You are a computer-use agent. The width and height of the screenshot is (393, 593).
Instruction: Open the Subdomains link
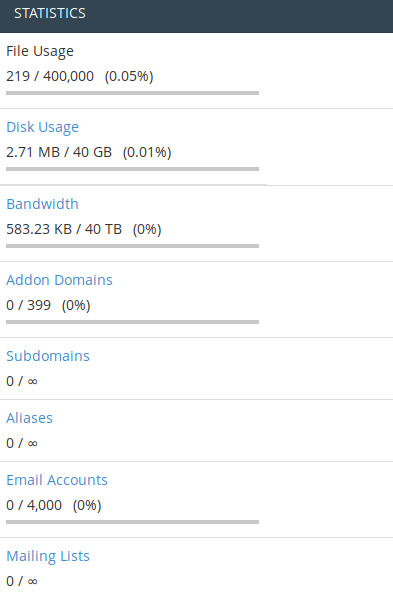point(48,356)
